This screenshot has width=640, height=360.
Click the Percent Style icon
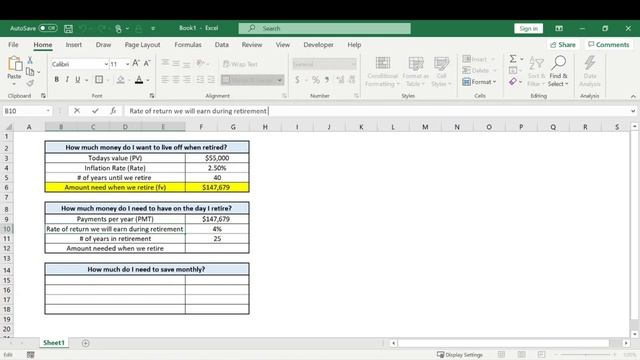point(316,80)
